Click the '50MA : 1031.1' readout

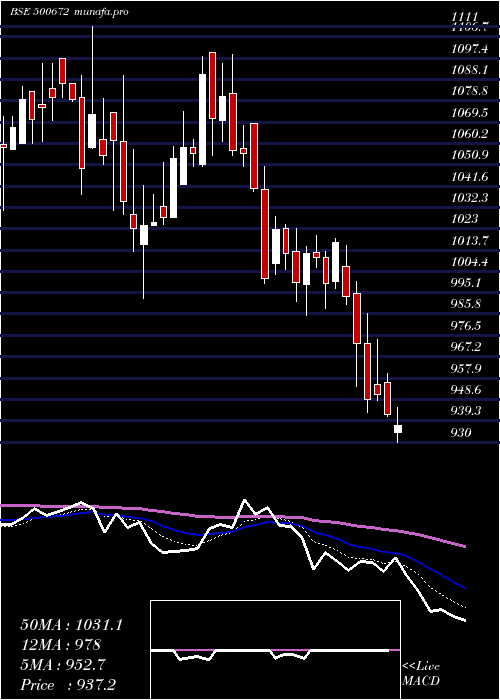click(71, 625)
